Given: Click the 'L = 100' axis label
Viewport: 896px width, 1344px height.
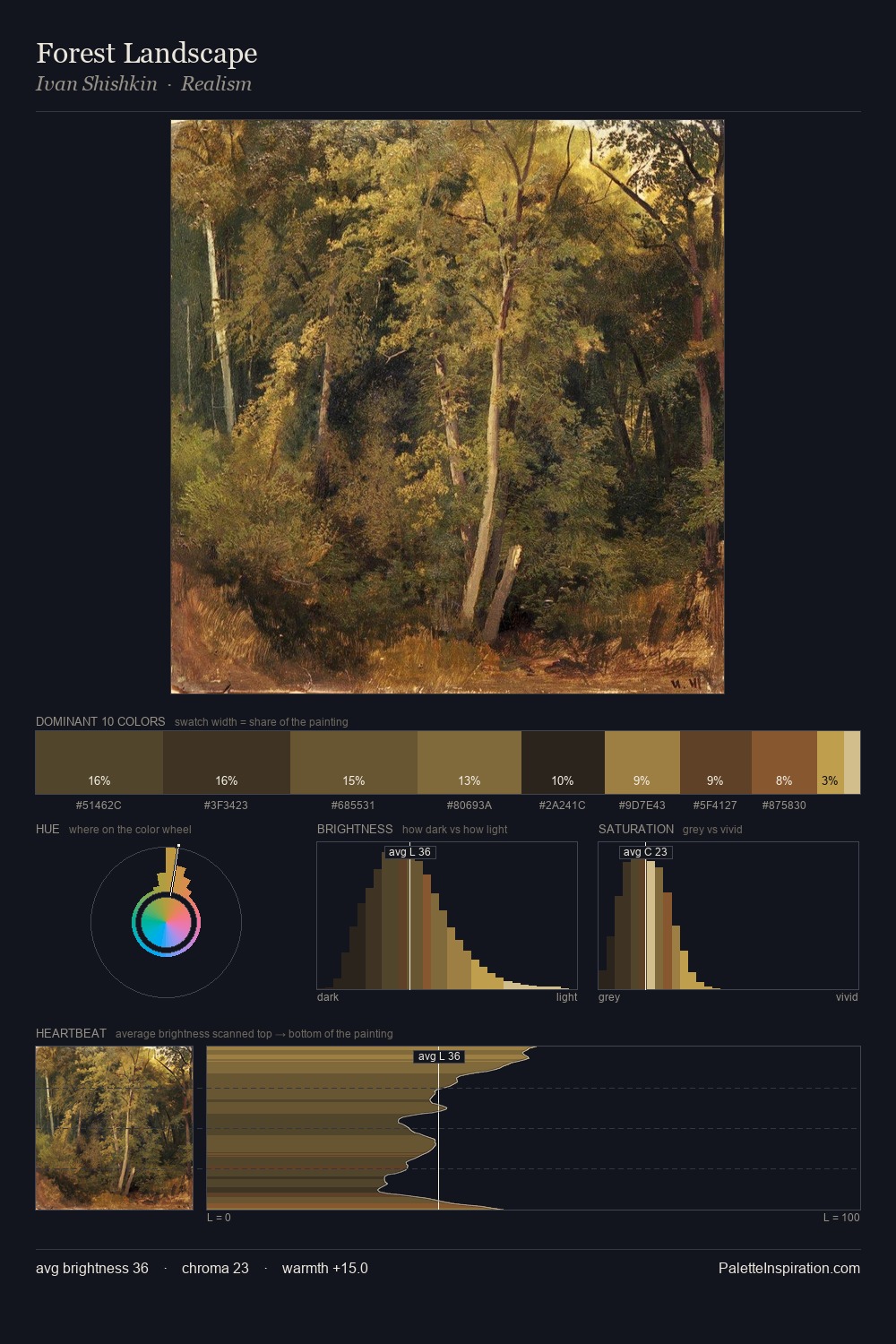Looking at the screenshot, I should [841, 1218].
